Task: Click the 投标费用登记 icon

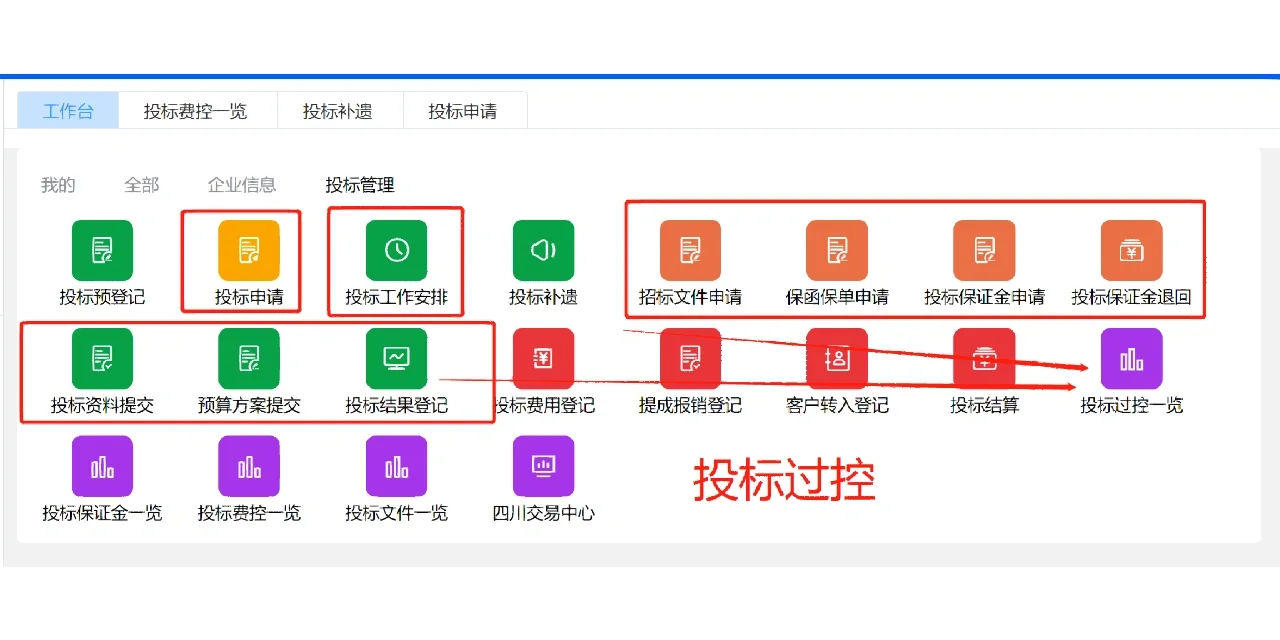Action: [x=542, y=358]
